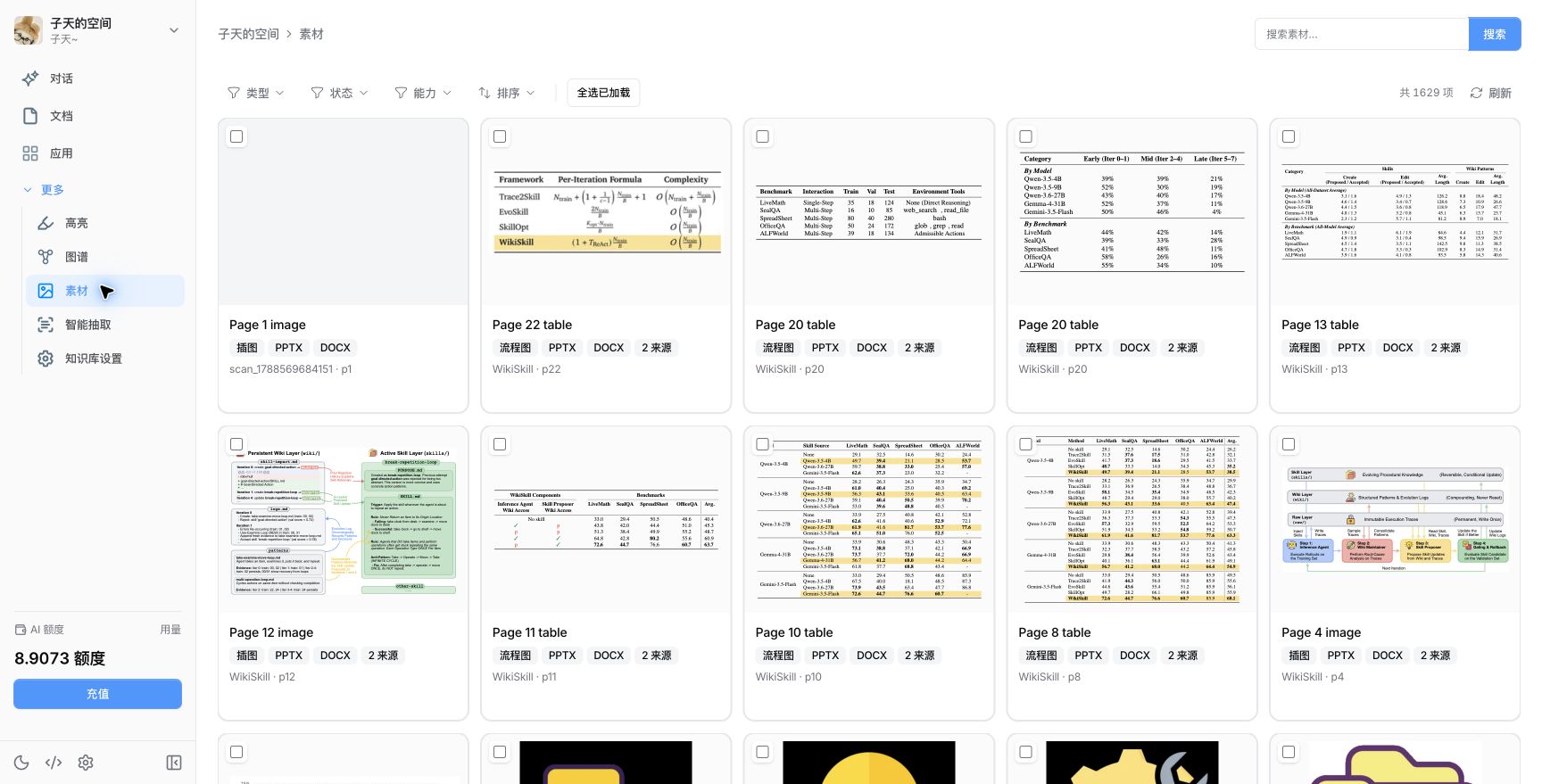
Task: Select checkbox on Page 22 table card
Action: (x=500, y=136)
